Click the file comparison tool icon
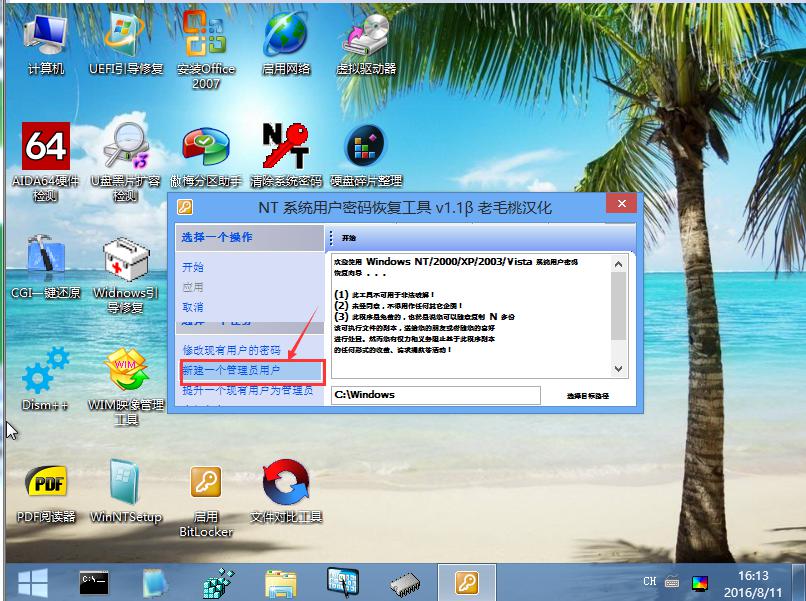 [x=285, y=490]
